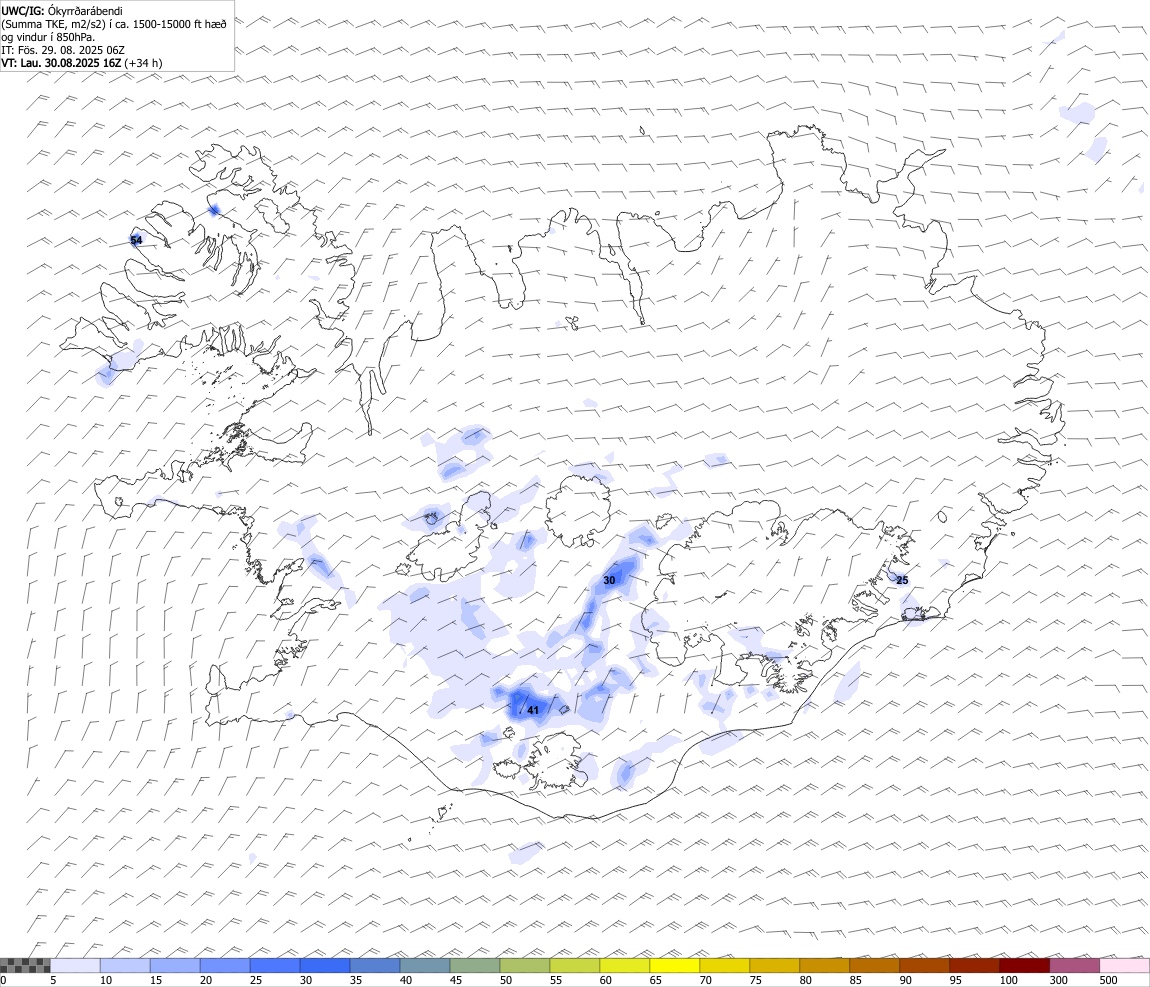Click the map value label 54 in the Westfjords
Screen dimensions: 1150x987
pyautogui.click(x=136, y=241)
